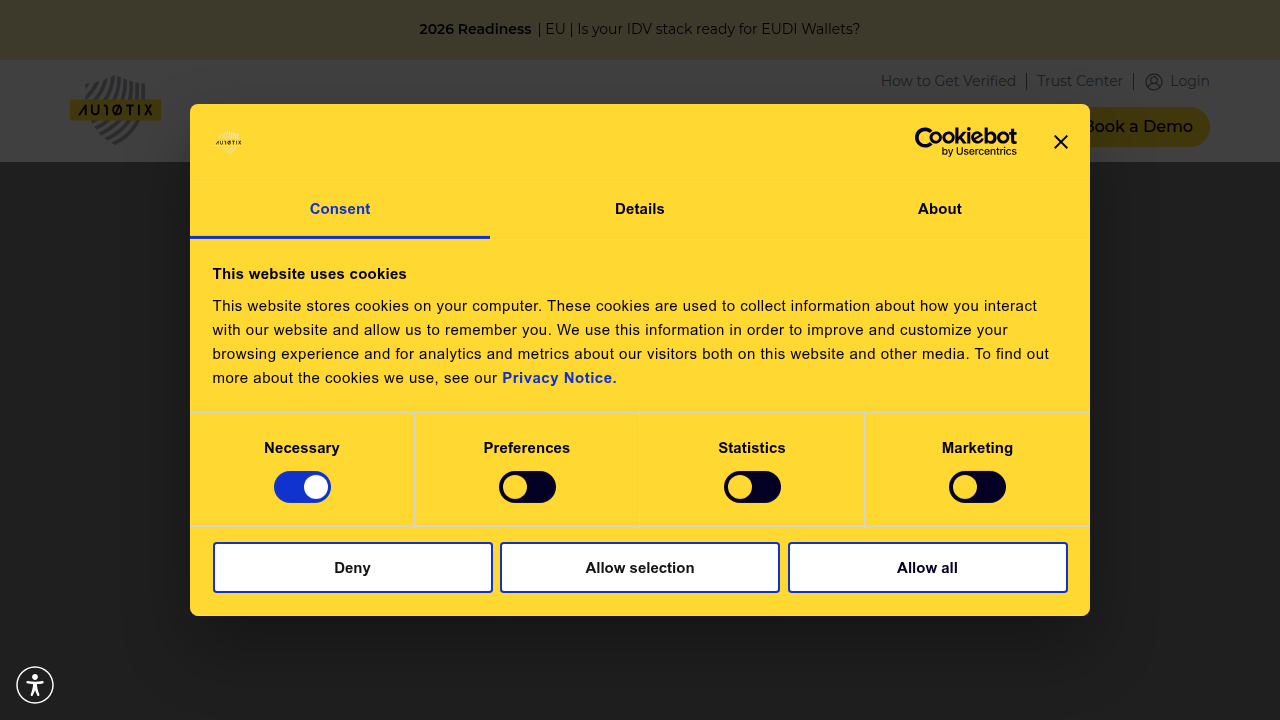Click the small AU10TIX logo in dialog

pos(229,142)
